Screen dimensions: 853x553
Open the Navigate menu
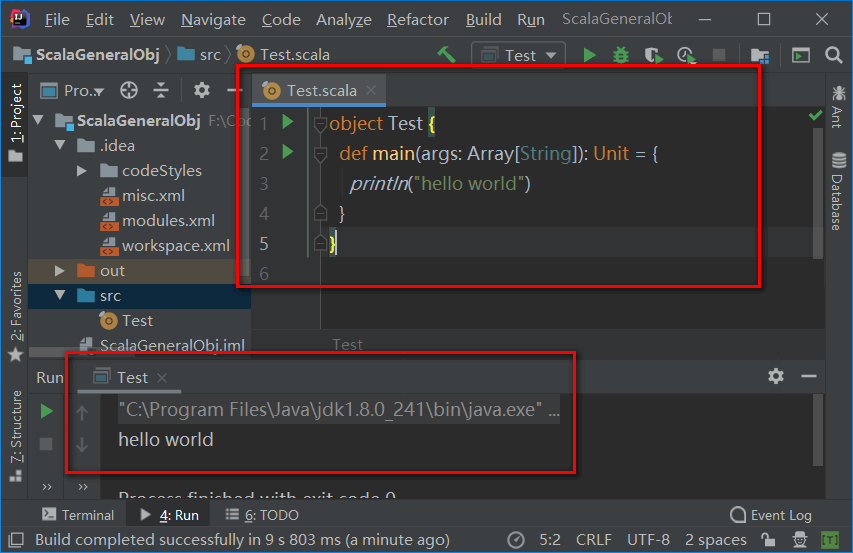point(213,20)
